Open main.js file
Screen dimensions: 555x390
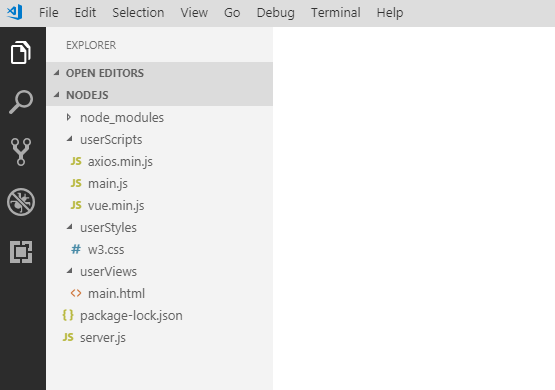[x=108, y=183]
